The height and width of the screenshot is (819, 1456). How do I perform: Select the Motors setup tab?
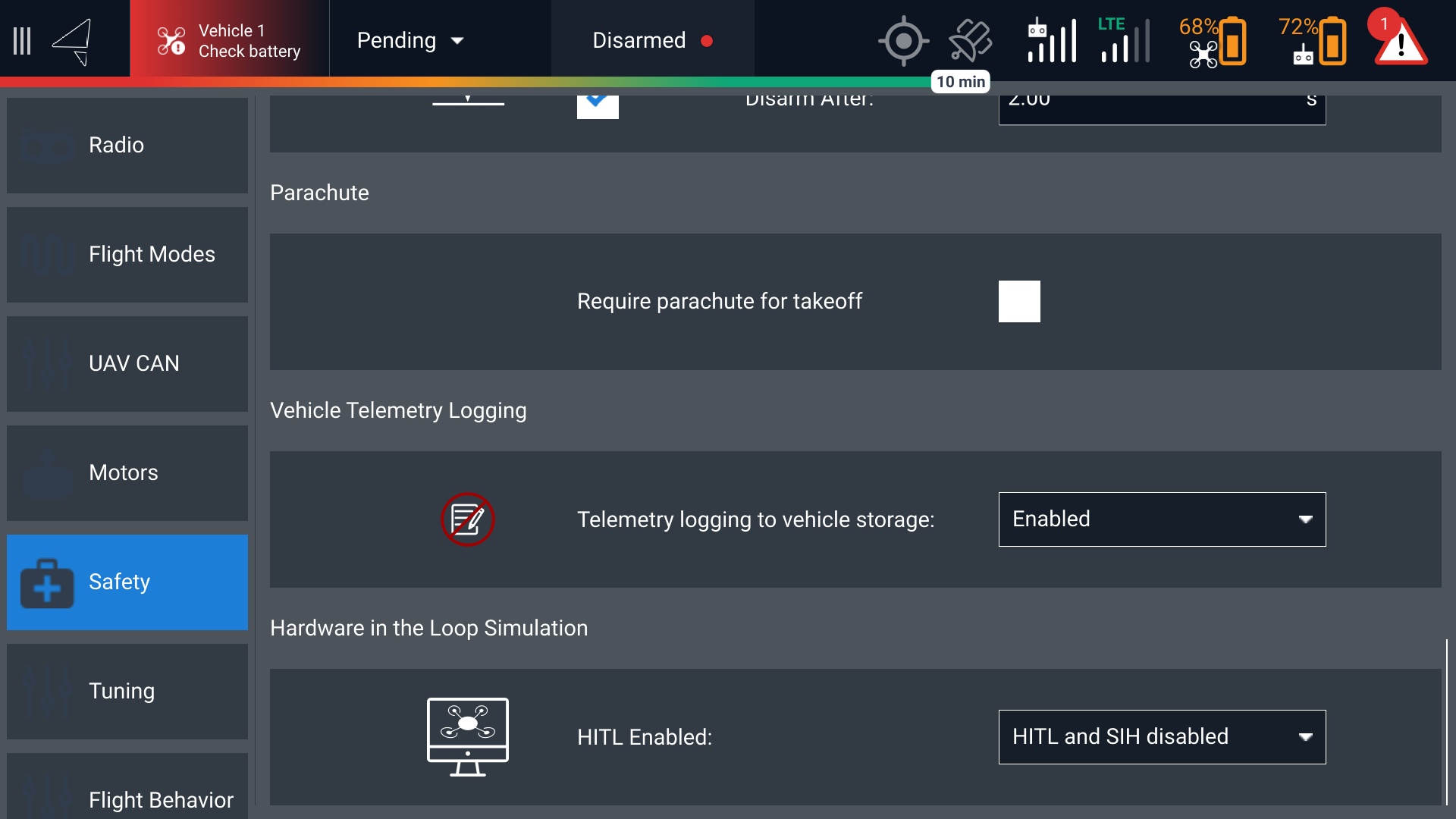click(x=127, y=472)
